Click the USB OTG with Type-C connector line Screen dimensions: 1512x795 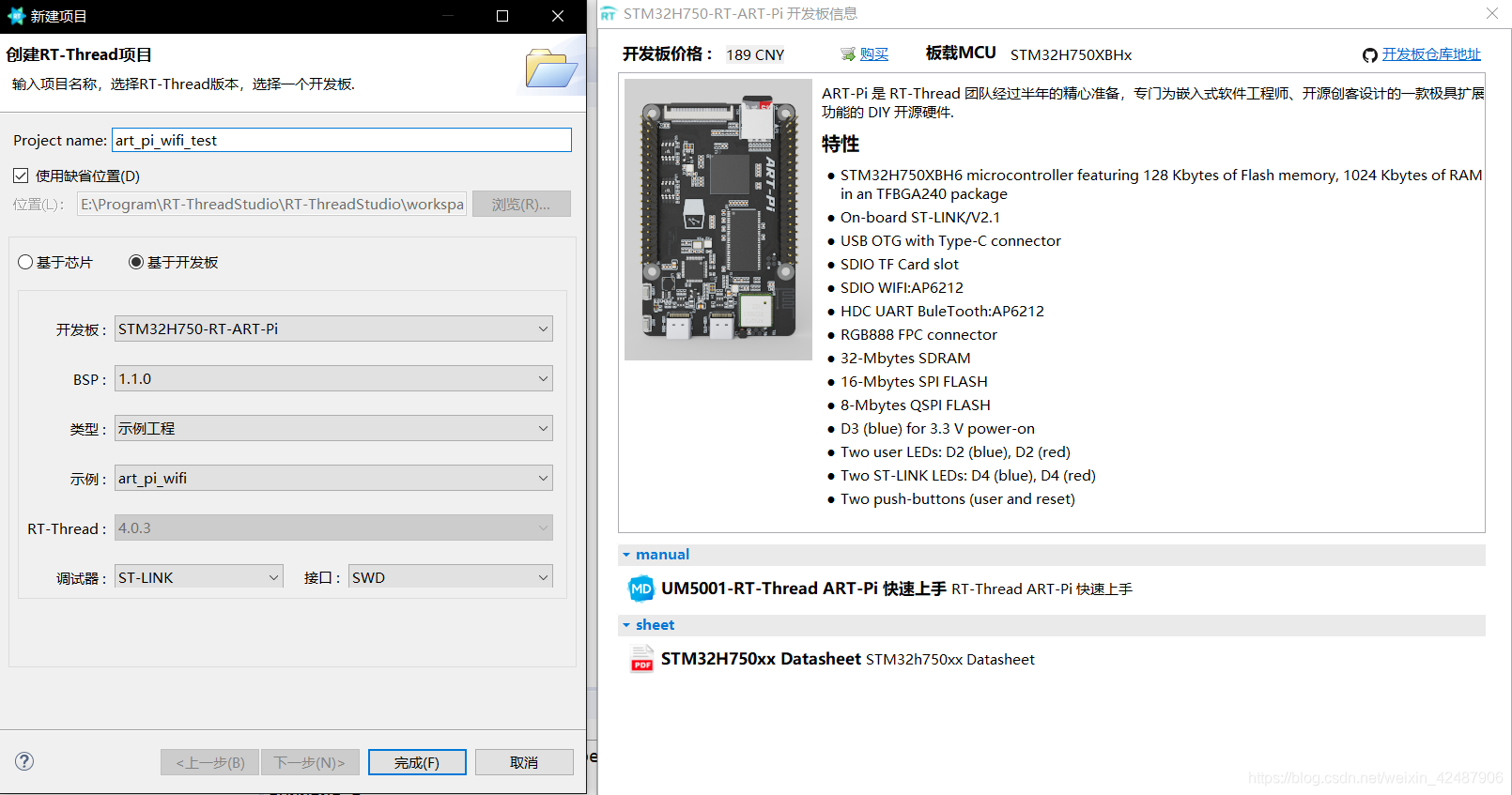[950, 240]
